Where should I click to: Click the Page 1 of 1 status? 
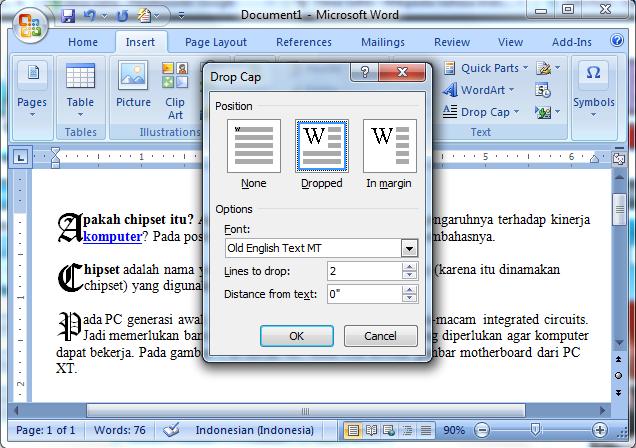[45, 430]
